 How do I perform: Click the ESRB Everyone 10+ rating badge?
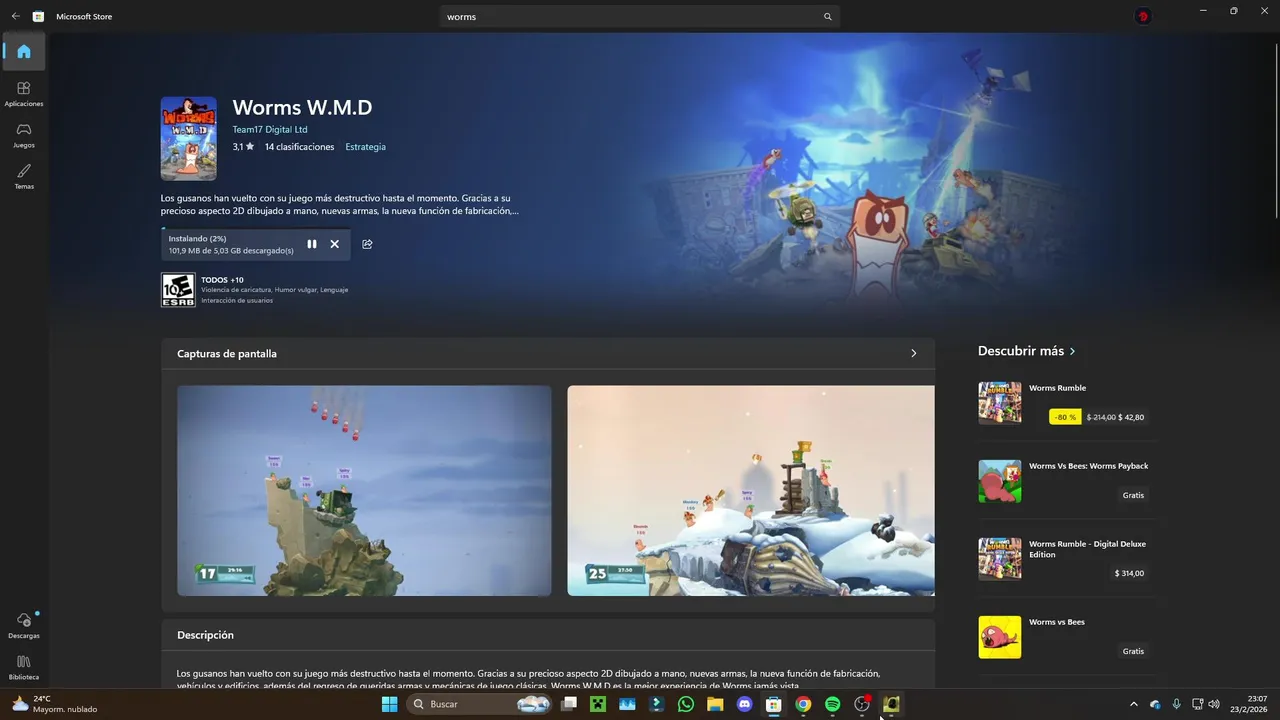click(x=178, y=290)
